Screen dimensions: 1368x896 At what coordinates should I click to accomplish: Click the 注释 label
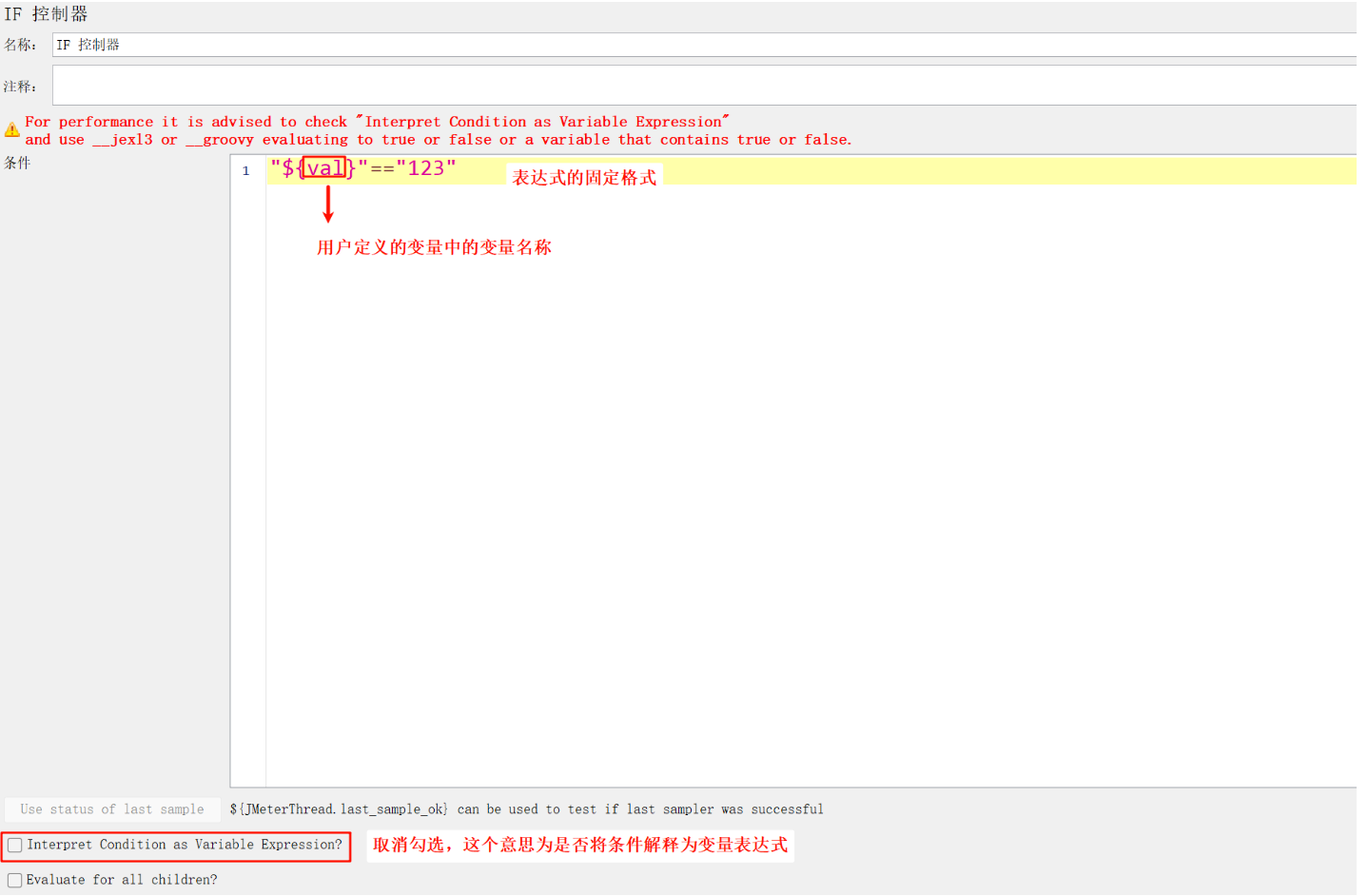[x=19, y=87]
